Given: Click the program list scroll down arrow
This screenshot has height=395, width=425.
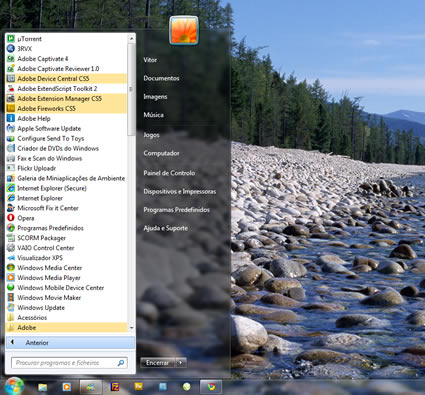Looking at the screenshot, I should pos(131,328).
